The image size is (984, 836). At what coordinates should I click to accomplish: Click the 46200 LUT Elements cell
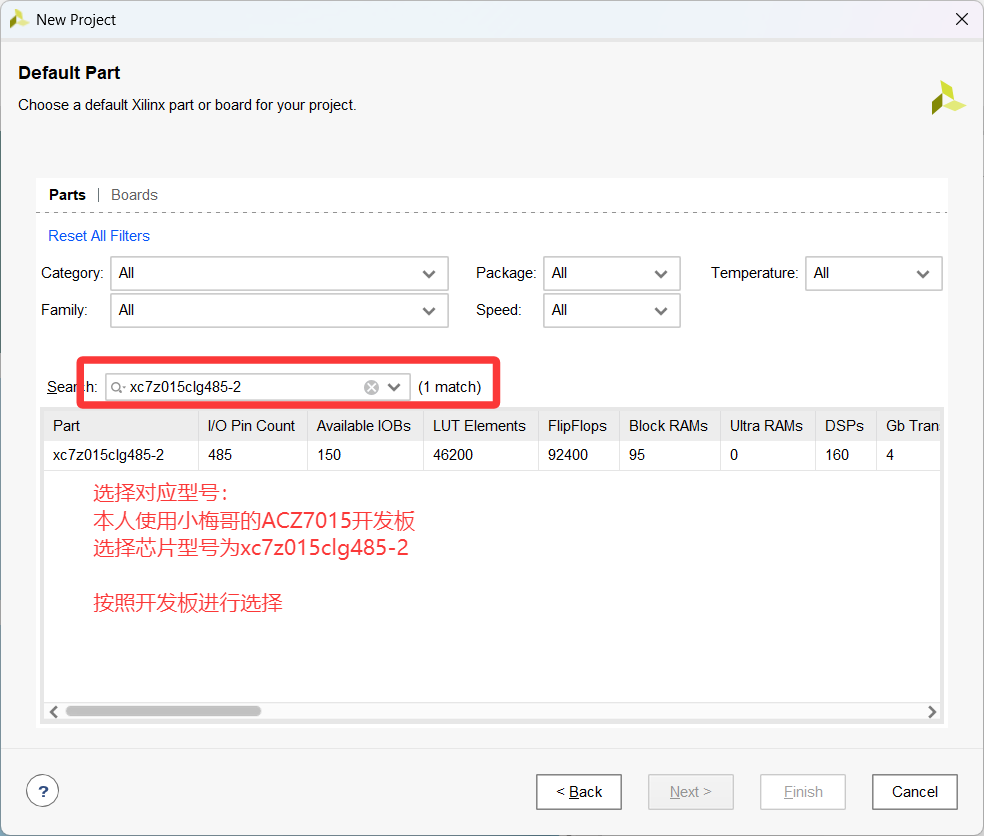pos(481,455)
